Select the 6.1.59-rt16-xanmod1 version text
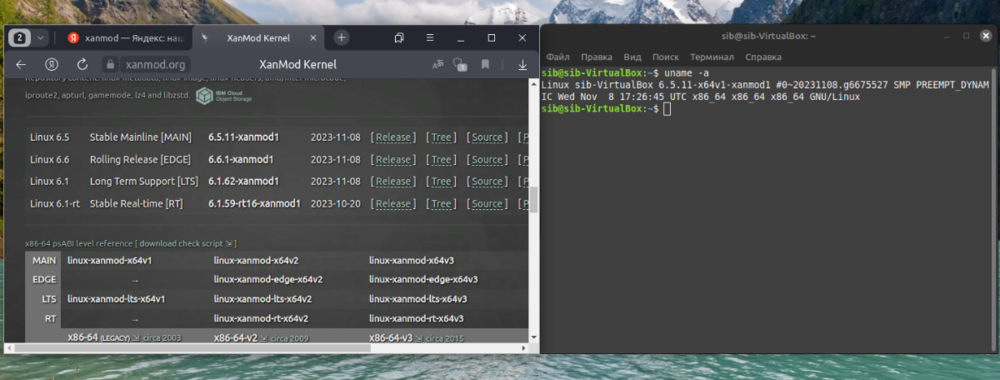The image size is (1000, 380). pyautogui.click(x=254, y=203)
